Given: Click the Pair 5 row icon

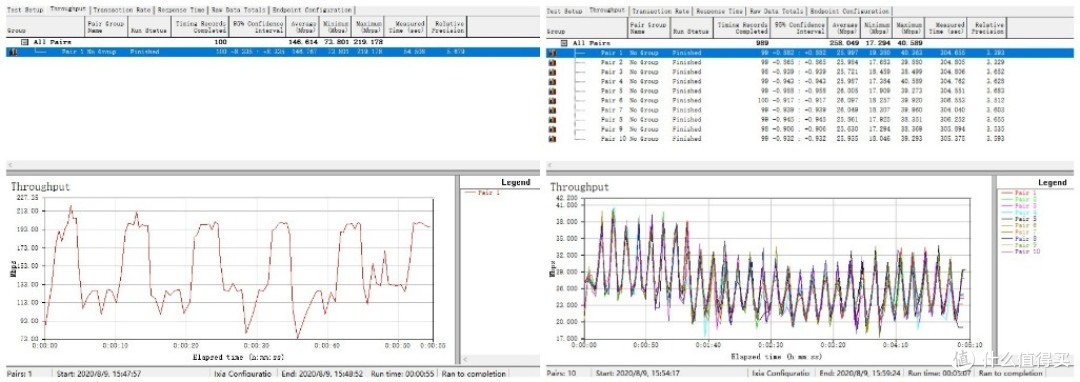Looking at the screenshot, I should coord(552,91).
